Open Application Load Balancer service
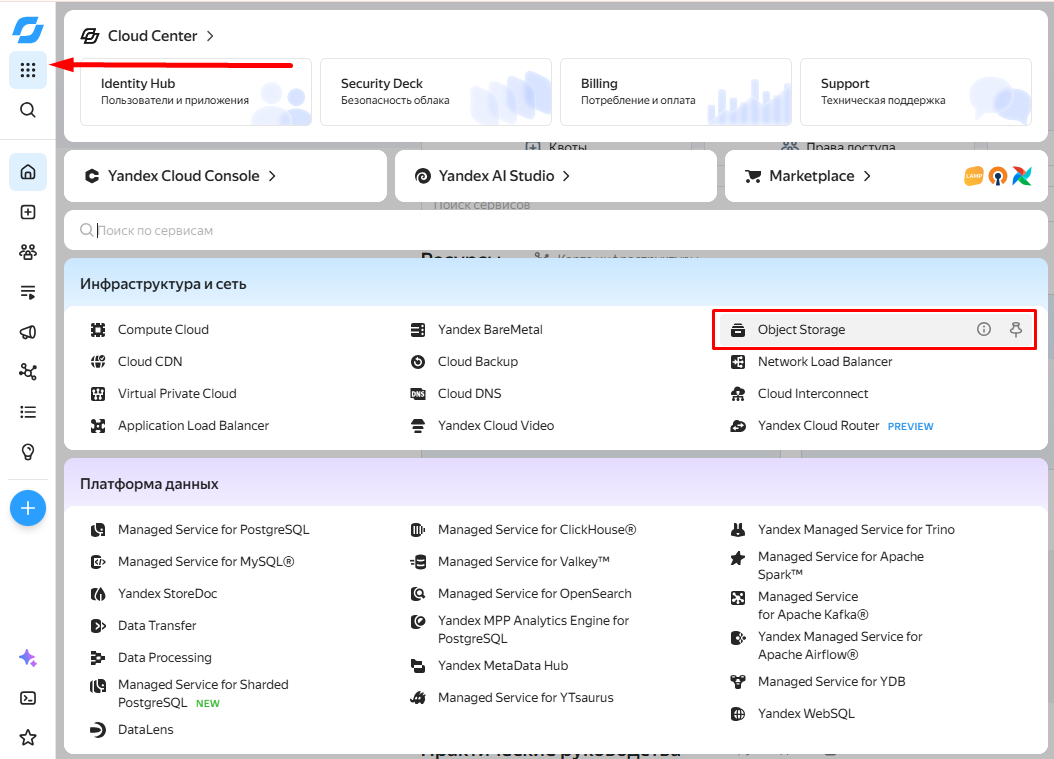Image resolution: width=1054 pixels, height=759 pixels. click(193, 426)
